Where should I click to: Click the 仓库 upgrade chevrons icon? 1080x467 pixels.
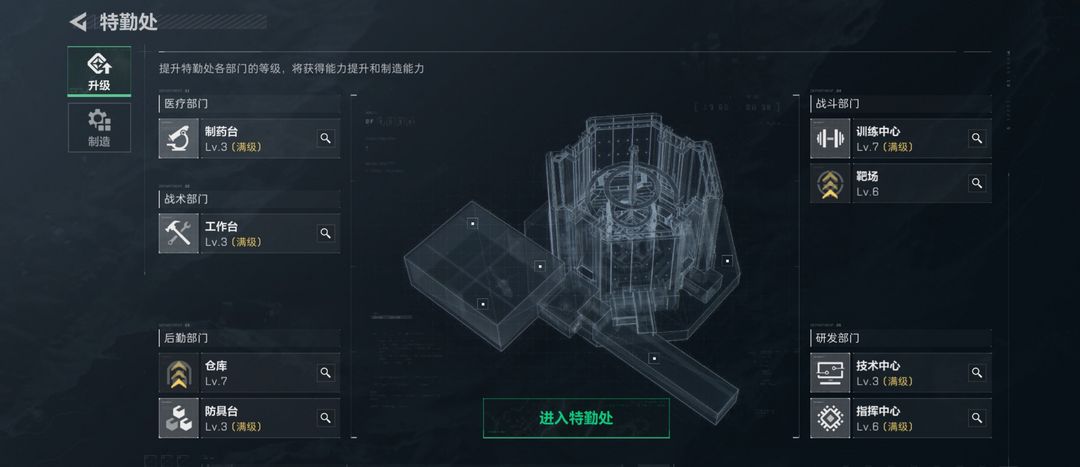pyautogui.click(x=178, y=373)
